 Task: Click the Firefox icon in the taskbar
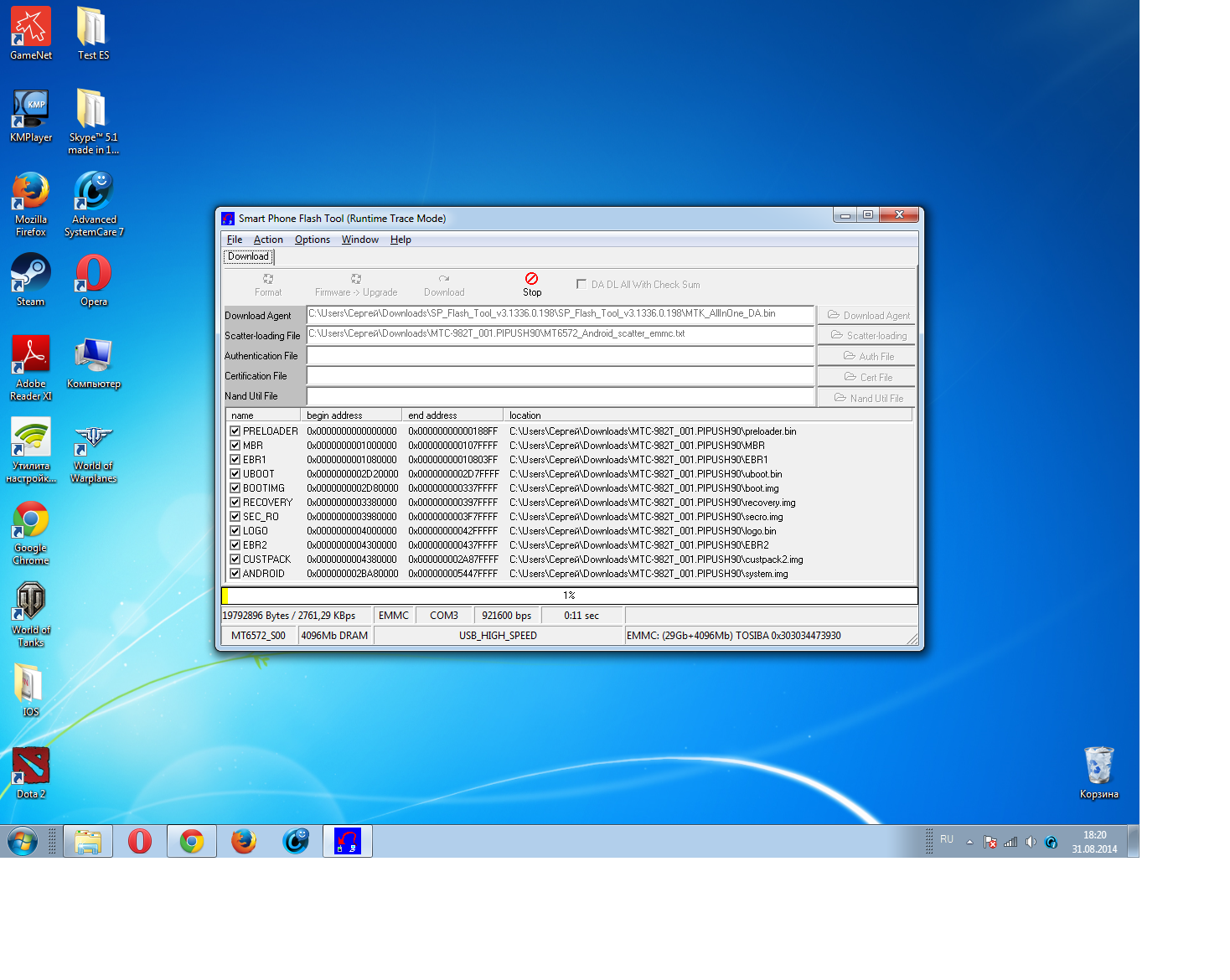pyautogui.click(x=244, y=841)
